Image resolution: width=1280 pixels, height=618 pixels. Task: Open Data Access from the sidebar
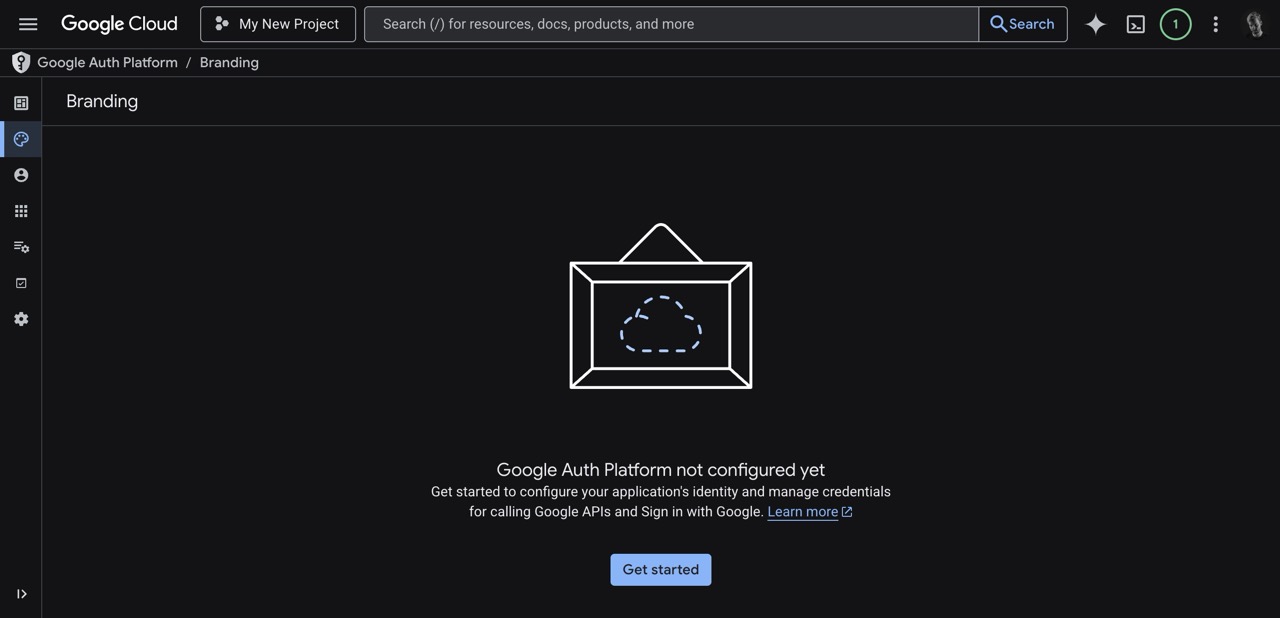(x=20, y=246)
